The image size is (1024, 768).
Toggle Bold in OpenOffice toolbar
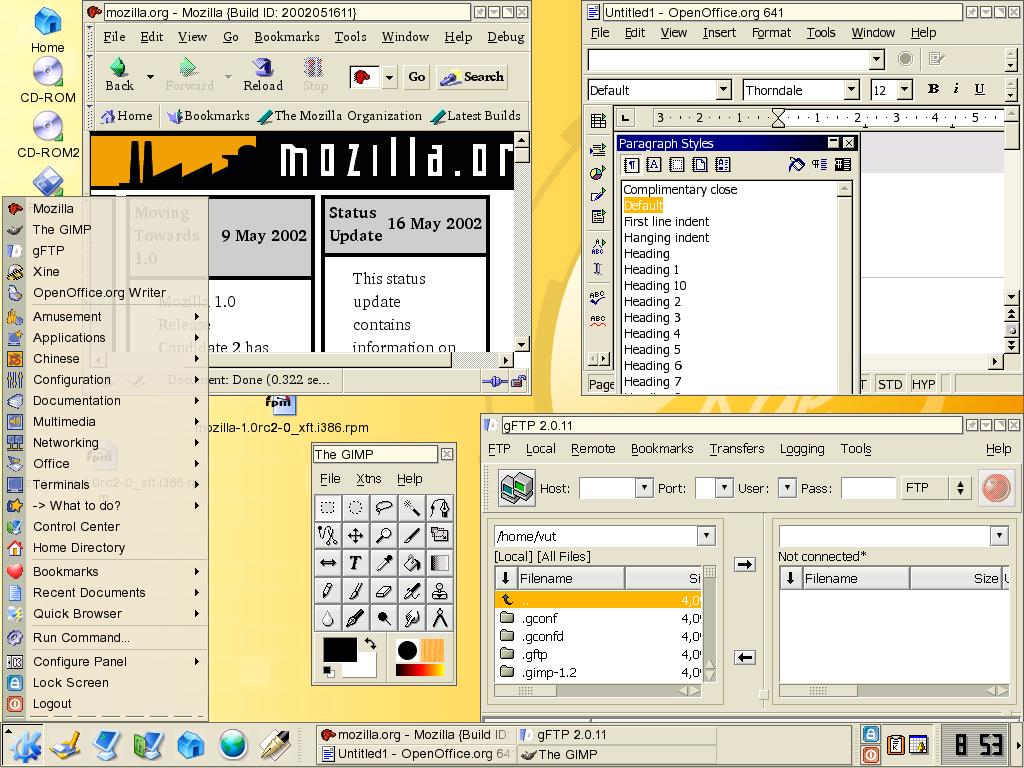tap(933, 89)
